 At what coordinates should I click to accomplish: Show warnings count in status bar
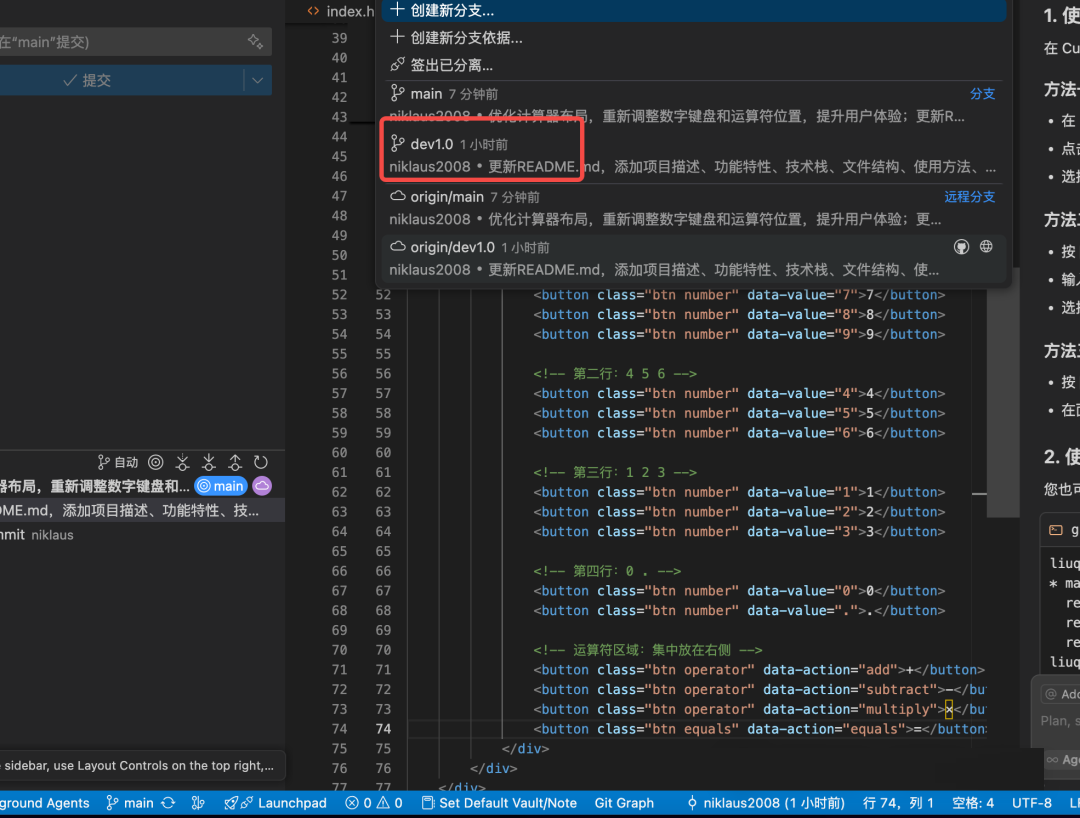tap(389, 803)
